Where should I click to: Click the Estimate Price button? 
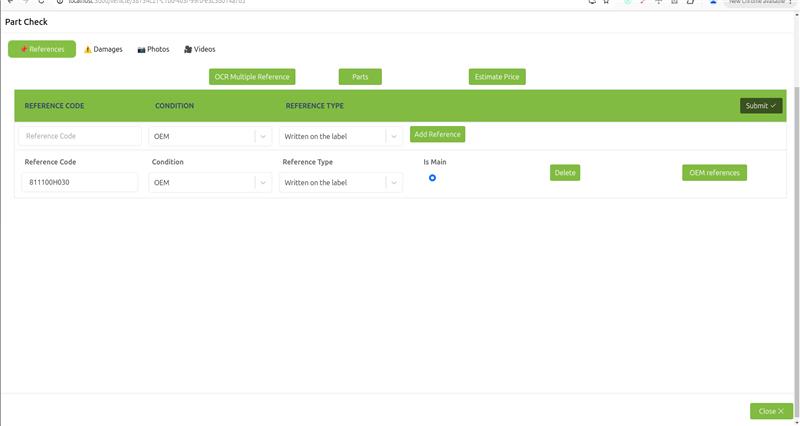pyautogui.click(x=497, y=77)
